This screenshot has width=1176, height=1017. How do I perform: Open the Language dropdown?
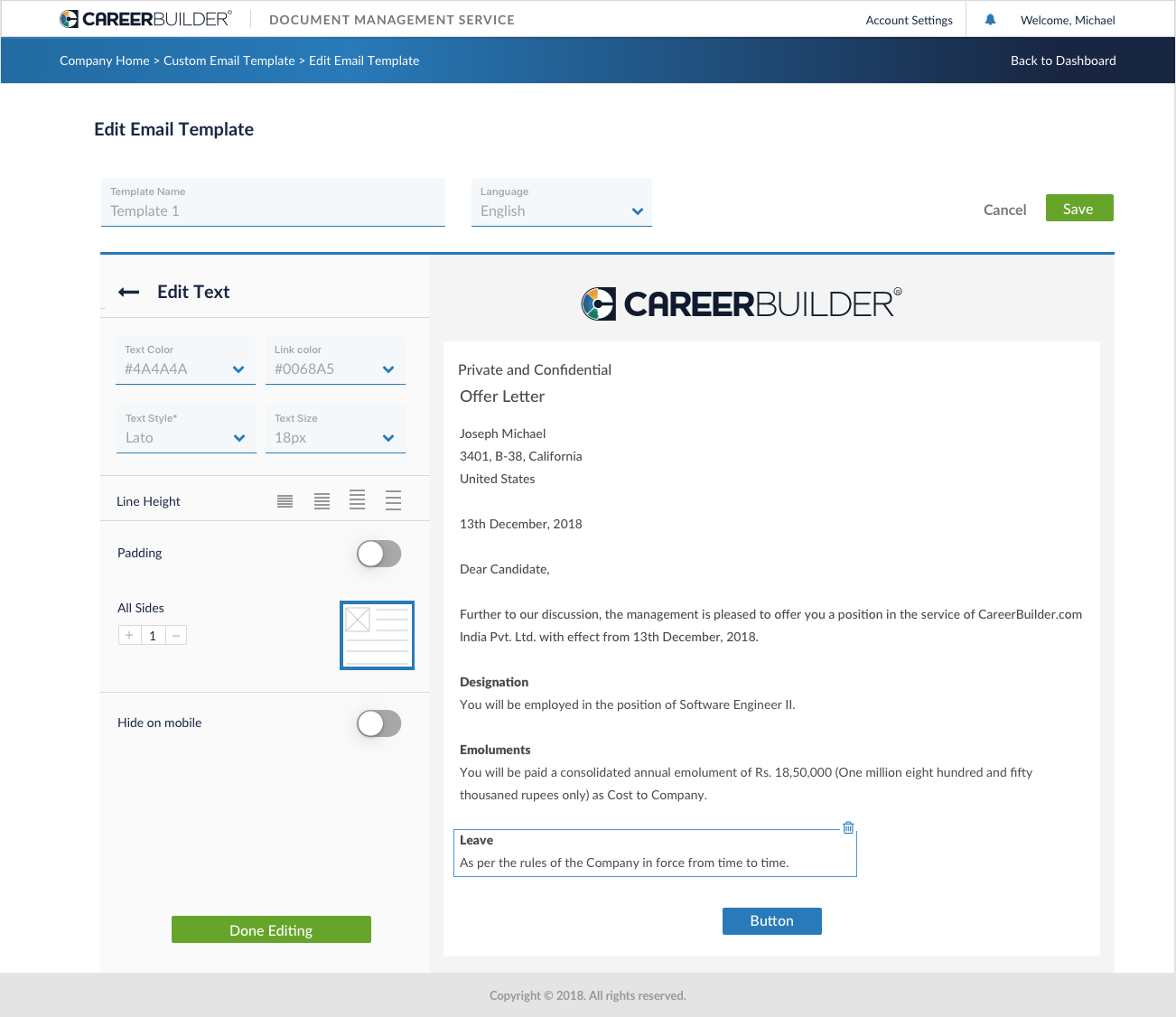(x=562, y=202)
